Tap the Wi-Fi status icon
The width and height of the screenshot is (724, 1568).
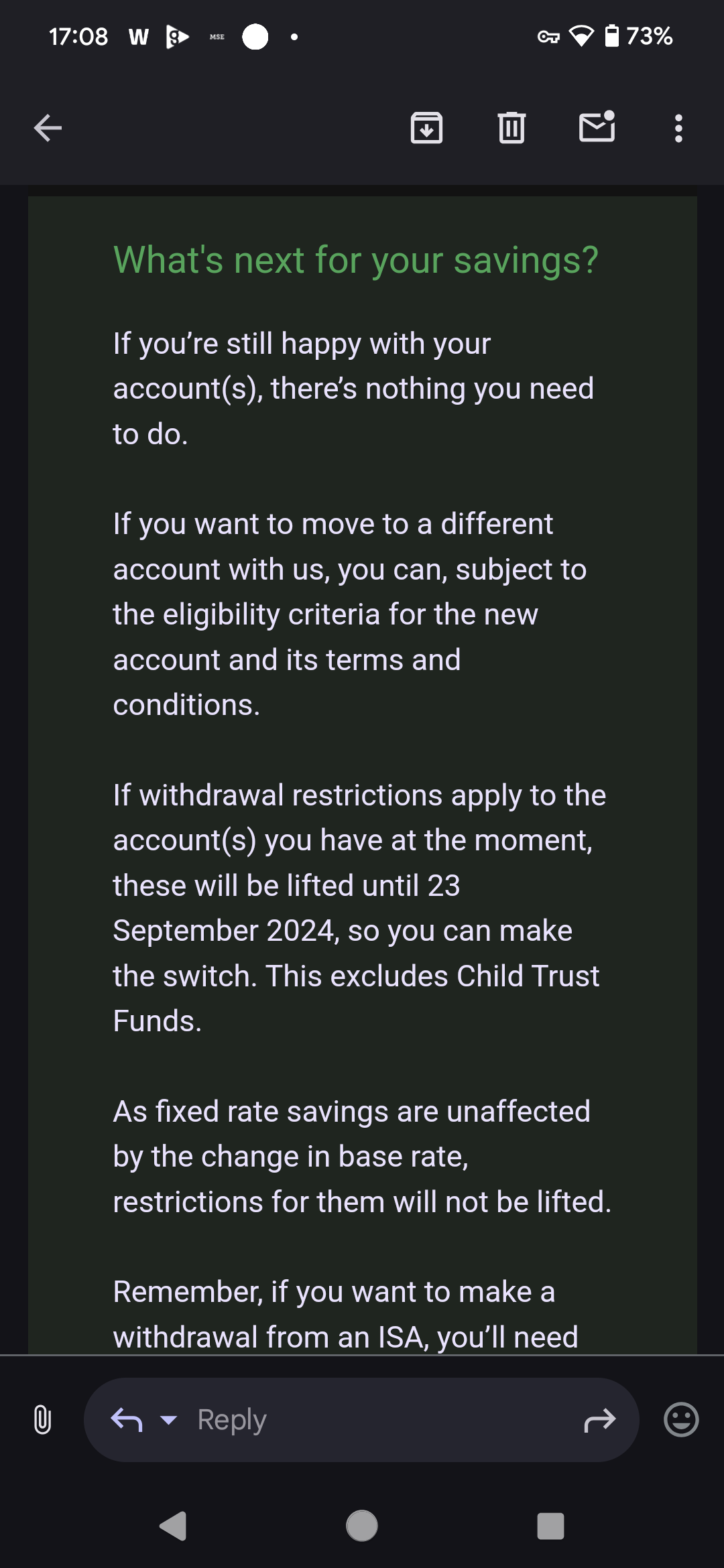(x=581, y=36)
